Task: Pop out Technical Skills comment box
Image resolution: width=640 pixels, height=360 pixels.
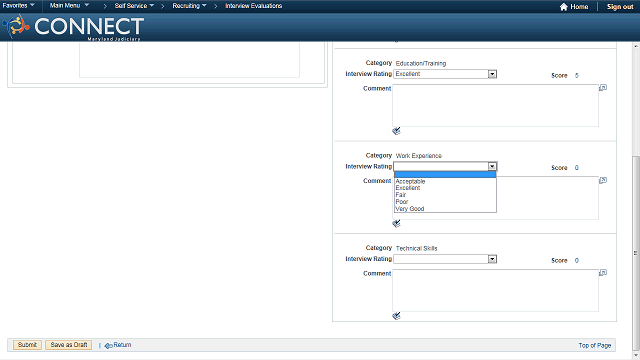Action: pos(603,273)
